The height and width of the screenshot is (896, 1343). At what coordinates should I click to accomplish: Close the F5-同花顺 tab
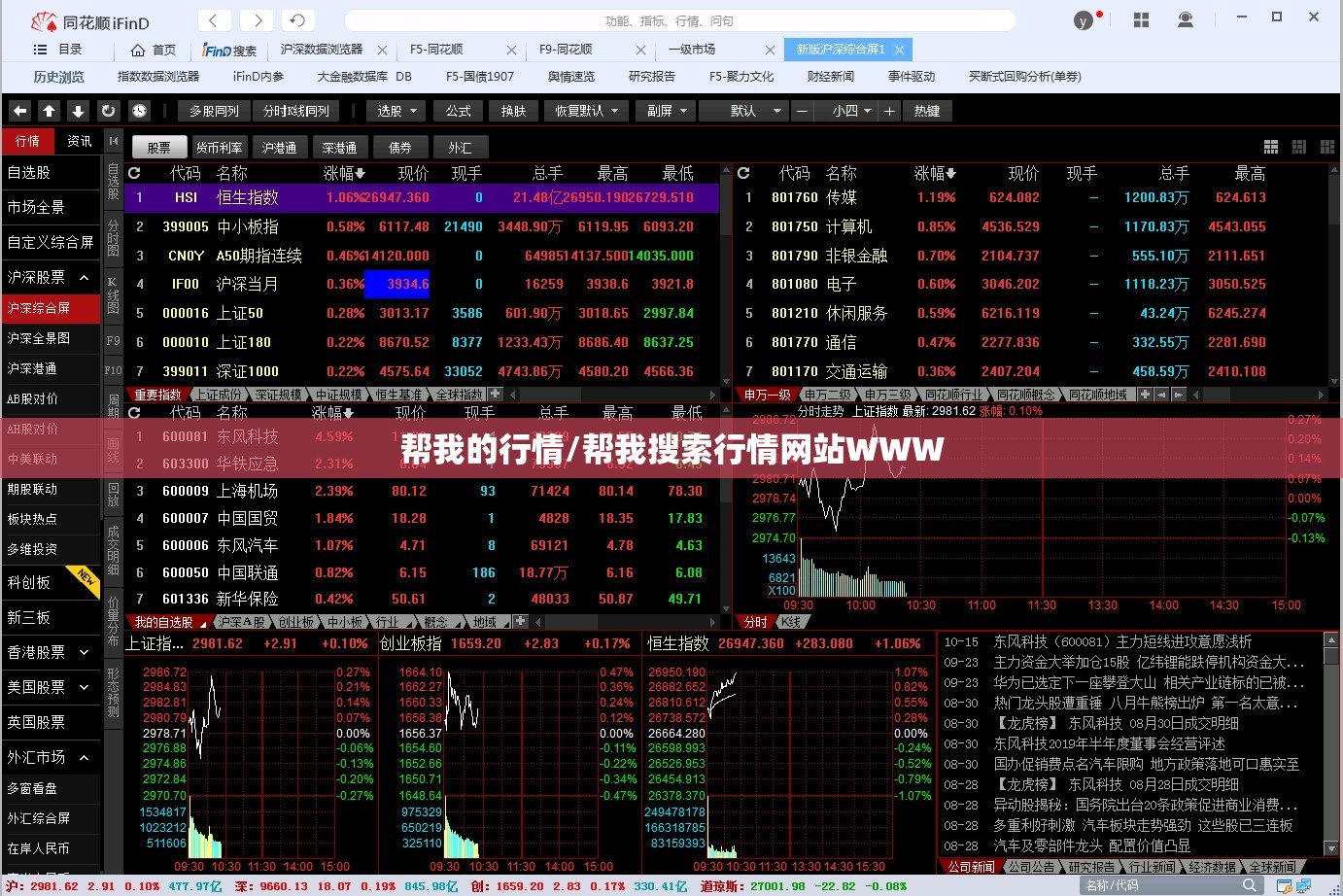512,50
